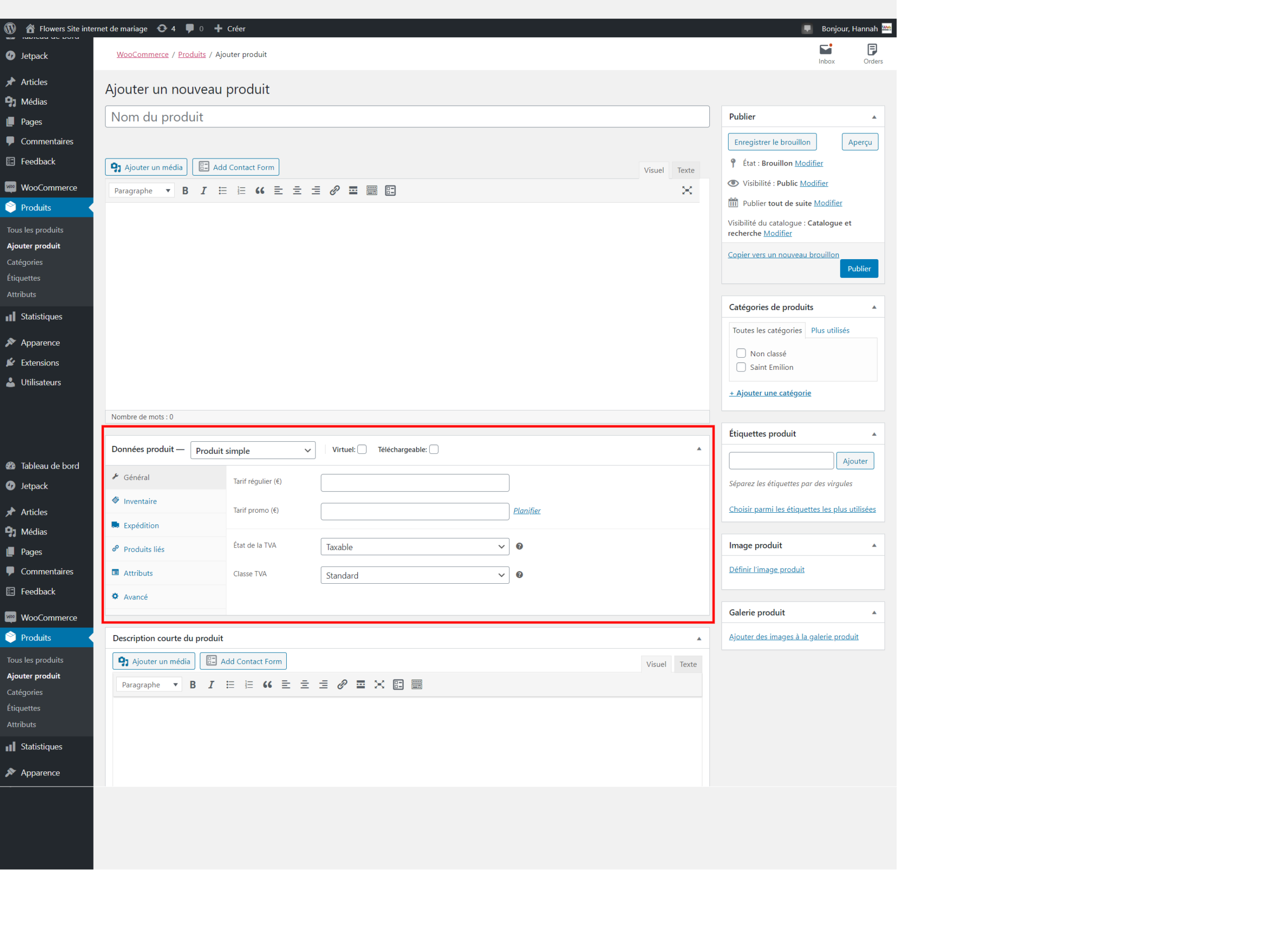Insert bulleted list in main product editor
Screen dimensions: 1288x940
pyautogui.click(x=222, y=191)
